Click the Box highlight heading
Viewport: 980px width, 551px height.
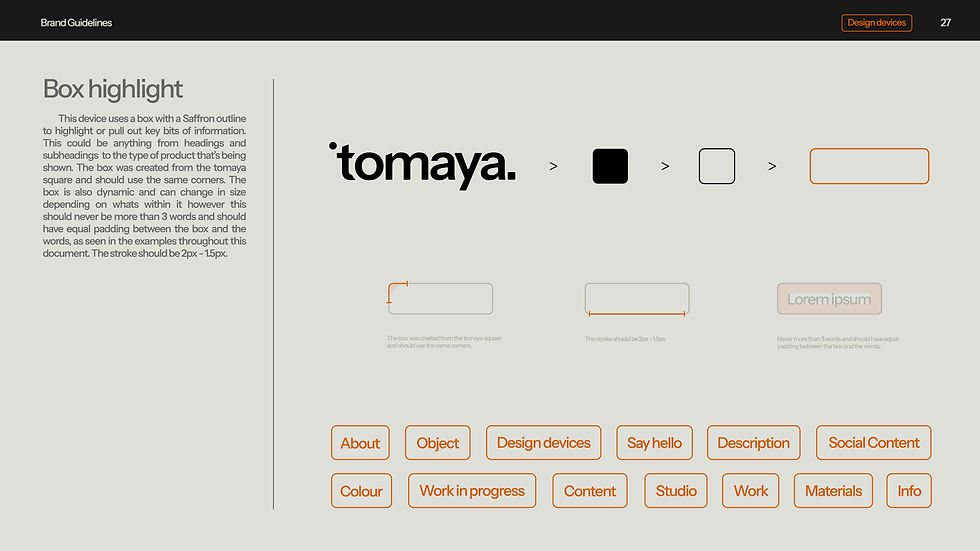pos(112,89)
